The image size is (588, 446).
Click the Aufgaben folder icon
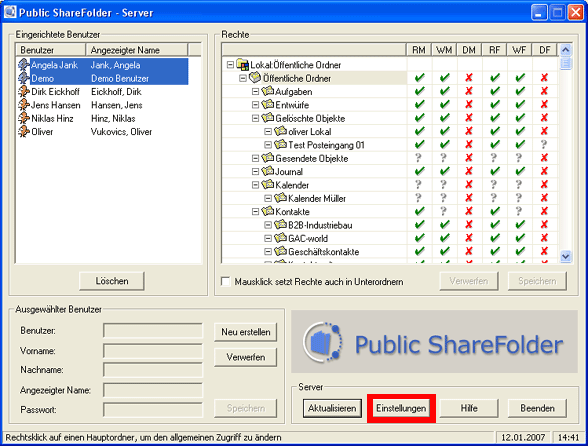point(268,91)
